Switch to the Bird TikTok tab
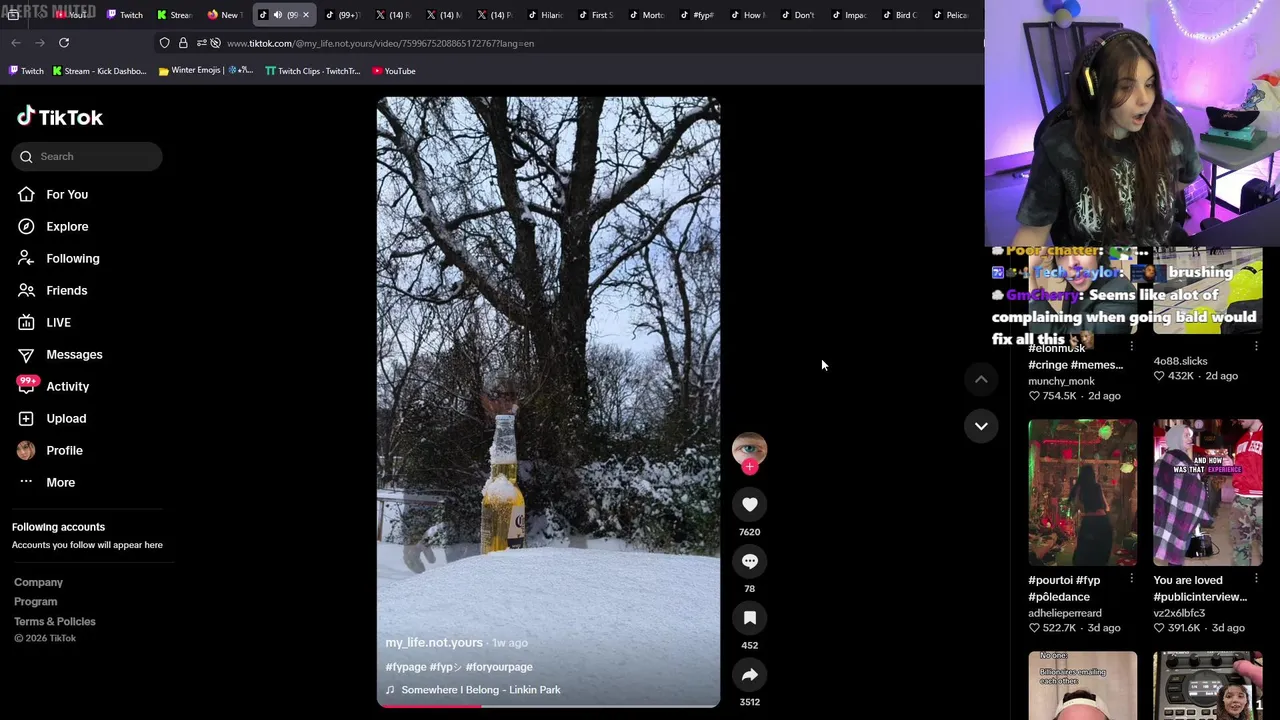 pyautogui.click(x=899, y=15)
